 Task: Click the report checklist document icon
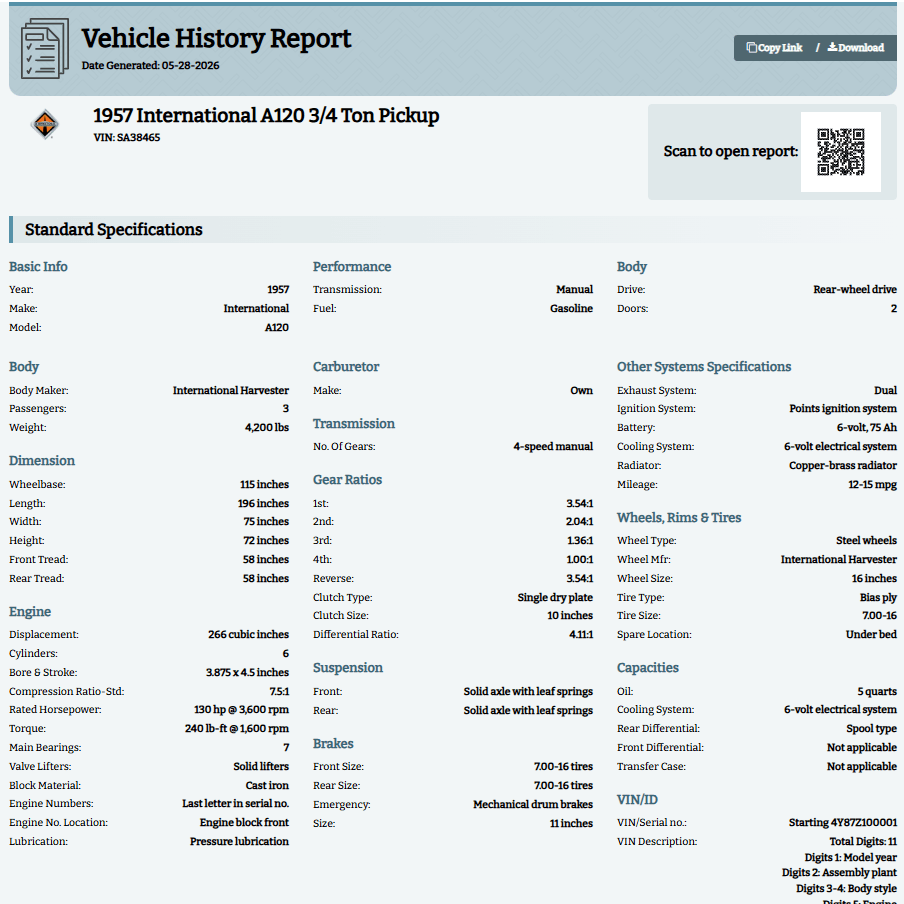coord(45,48)
